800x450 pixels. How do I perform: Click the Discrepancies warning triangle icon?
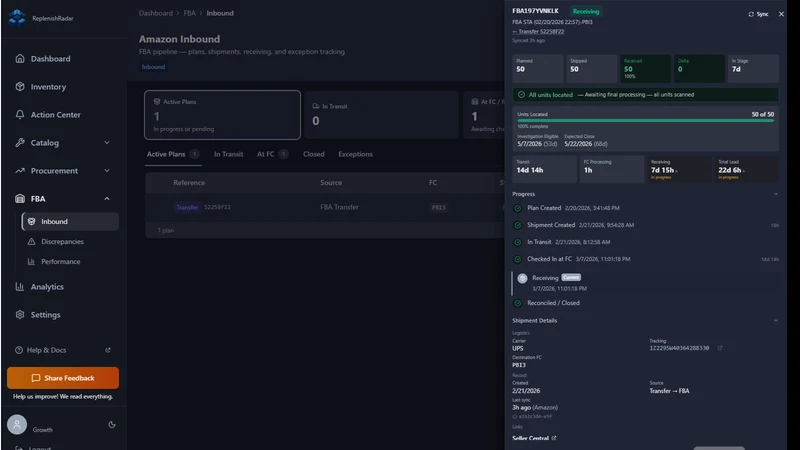point(31,241)
